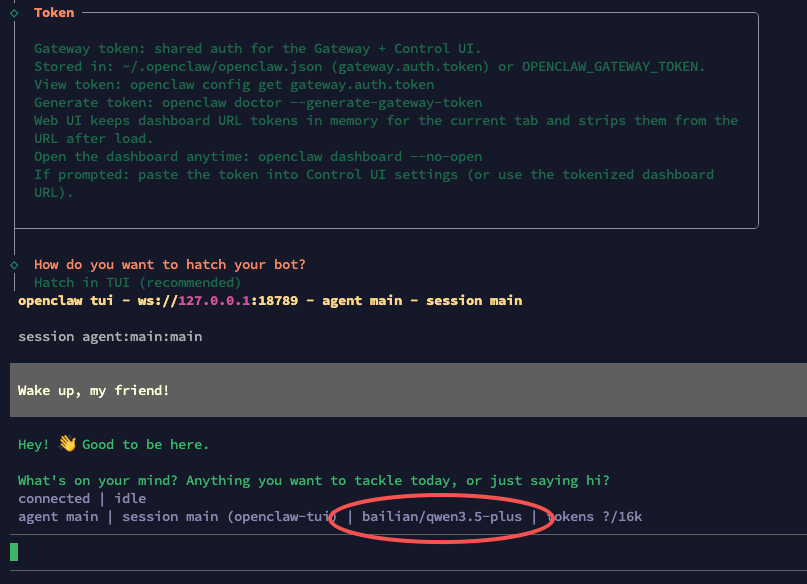Click the bailian/qwen3.5-plus model label

click(x=442, y=516)
